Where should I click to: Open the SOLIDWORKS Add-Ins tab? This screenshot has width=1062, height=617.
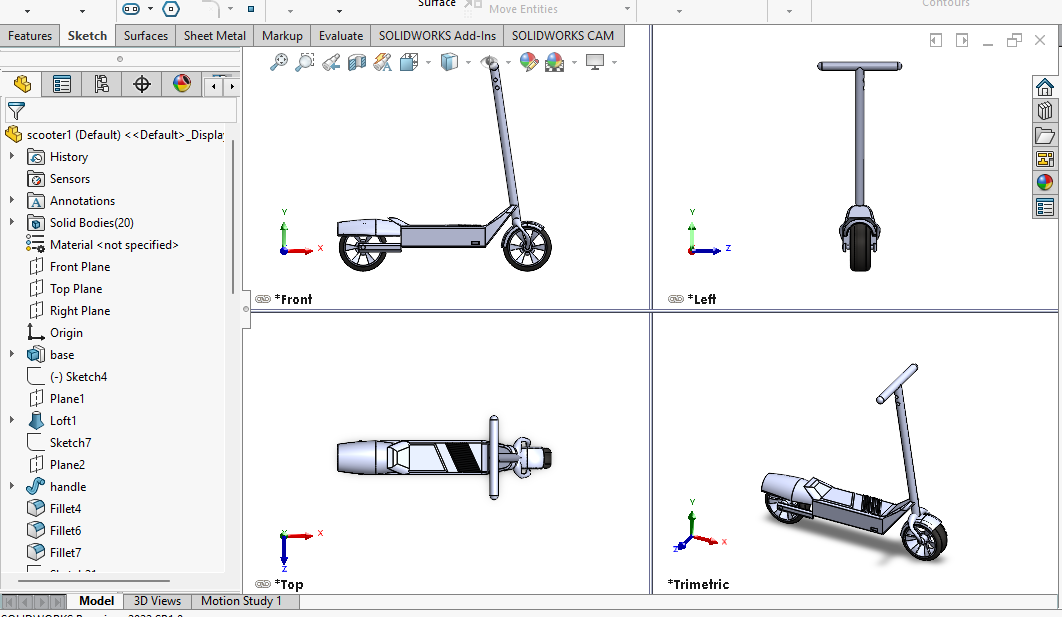click(438, 36)
